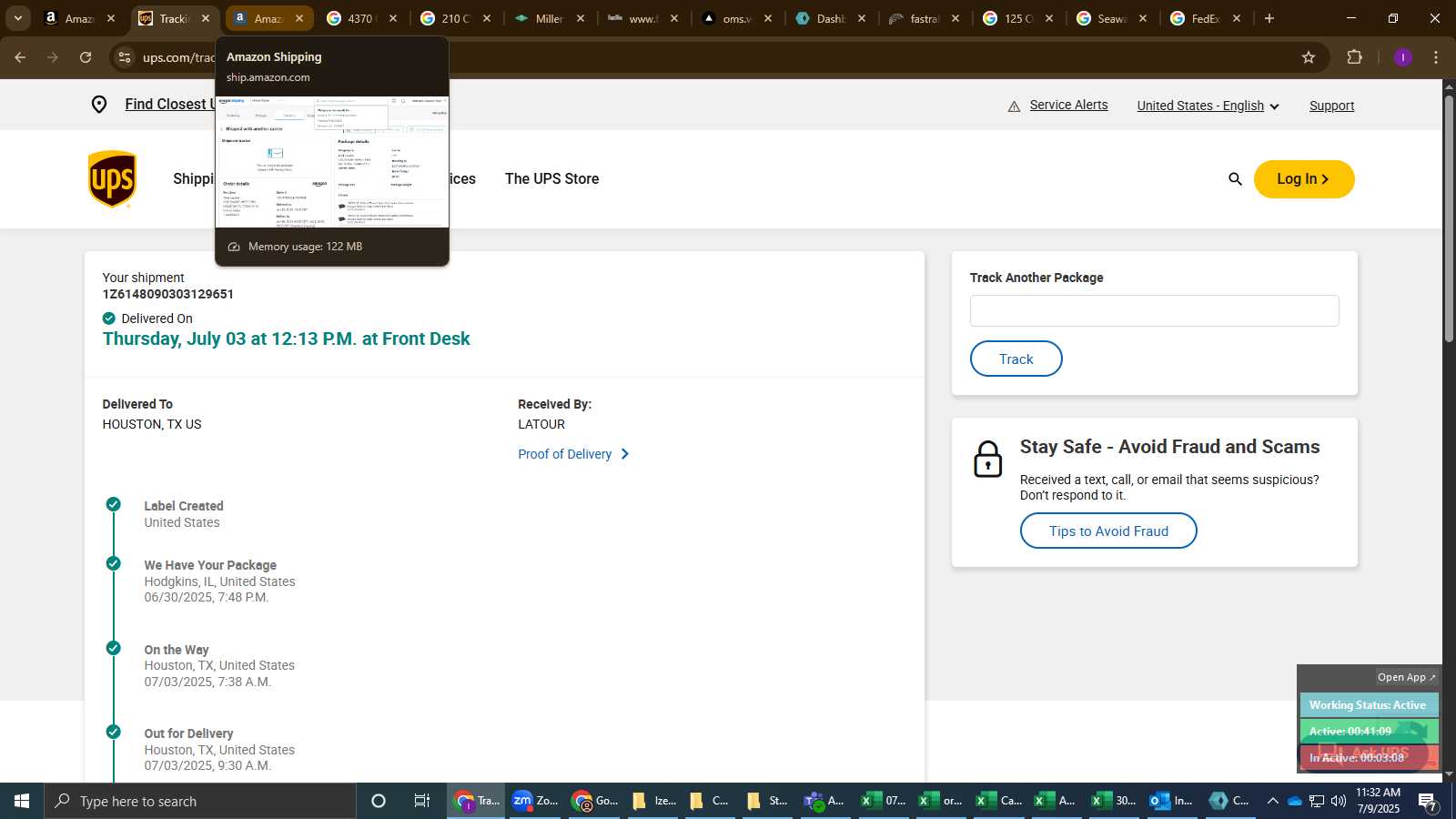Screen dimensions: 1456x819
Task: Click the site information icon in address bar
Action: tap(125, 57)
